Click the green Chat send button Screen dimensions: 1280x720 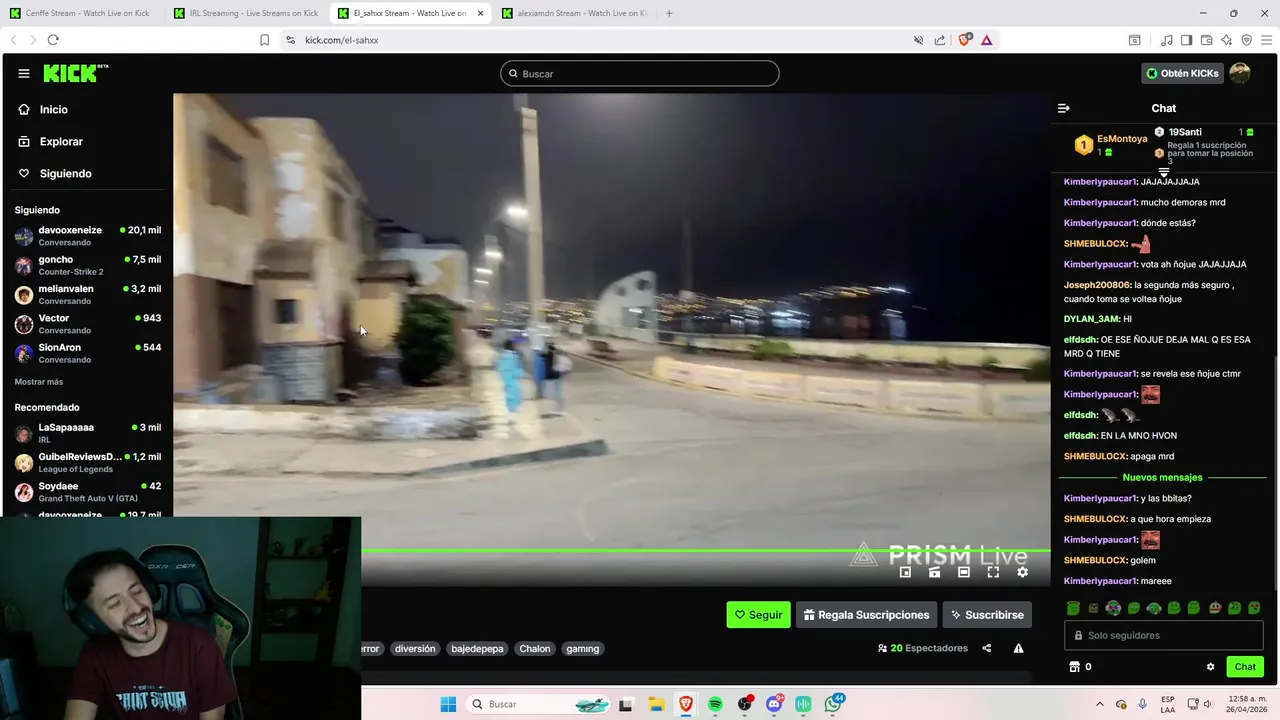click(1245, 667)
